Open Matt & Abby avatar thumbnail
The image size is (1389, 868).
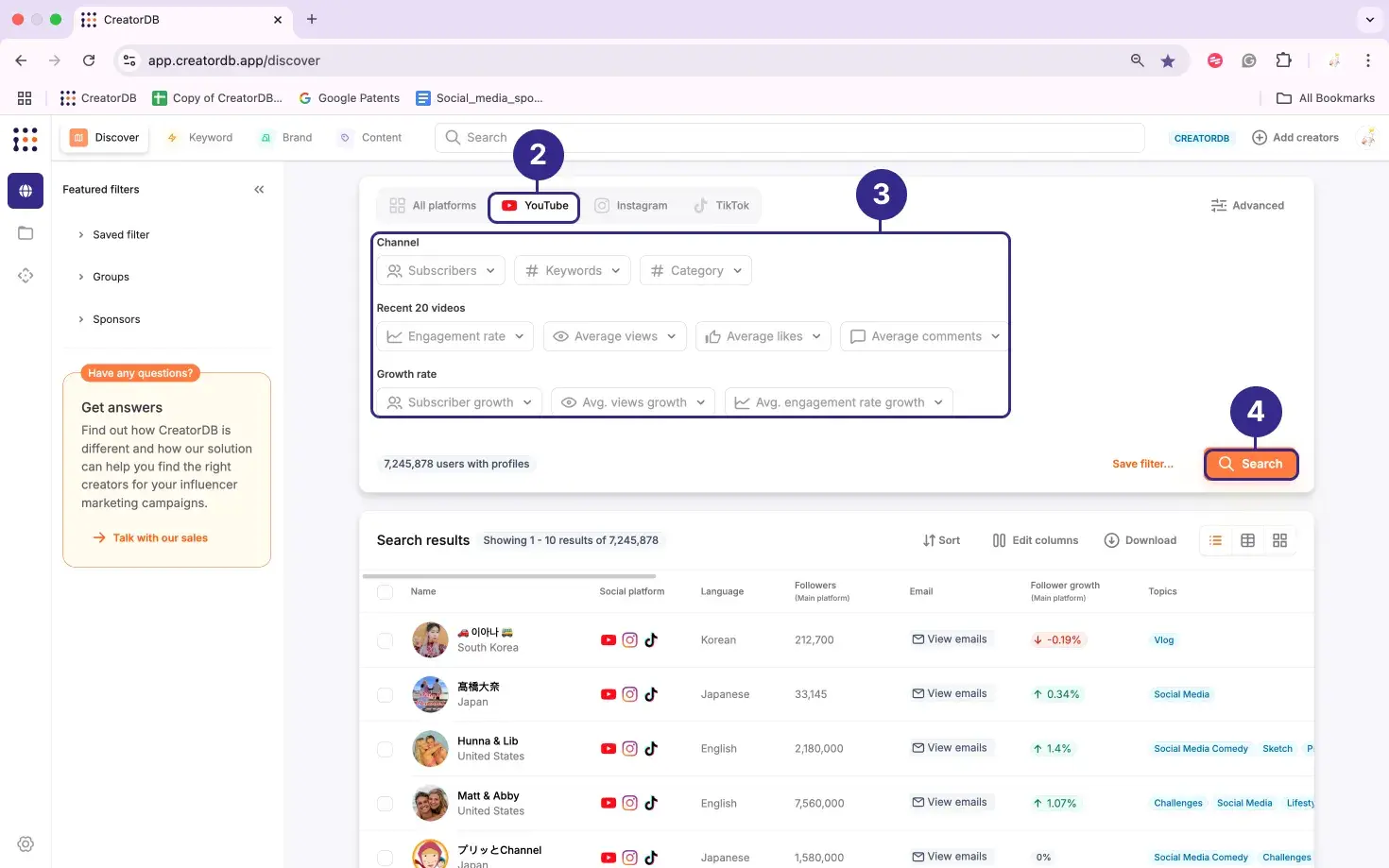point(430,804)
